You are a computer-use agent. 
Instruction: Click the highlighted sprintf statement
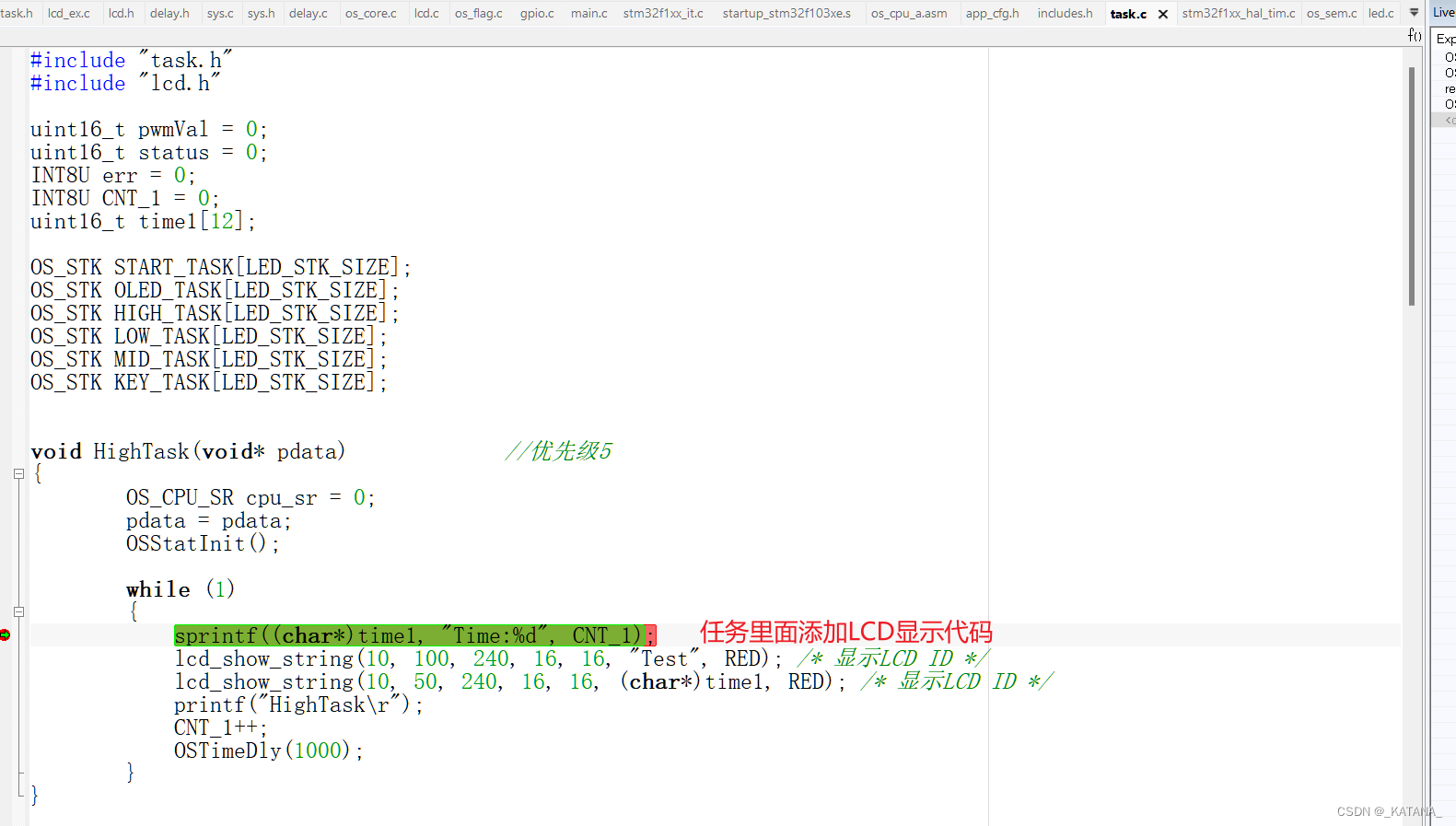414,635
